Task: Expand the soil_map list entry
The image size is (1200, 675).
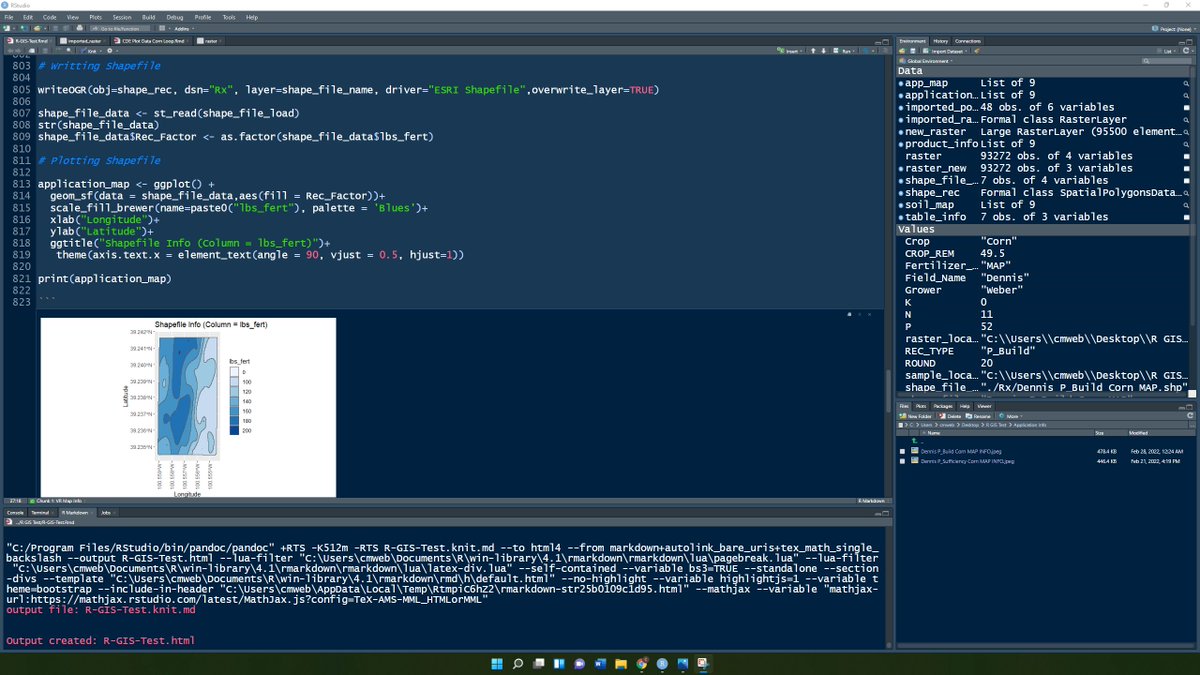Action: point(902,204)
